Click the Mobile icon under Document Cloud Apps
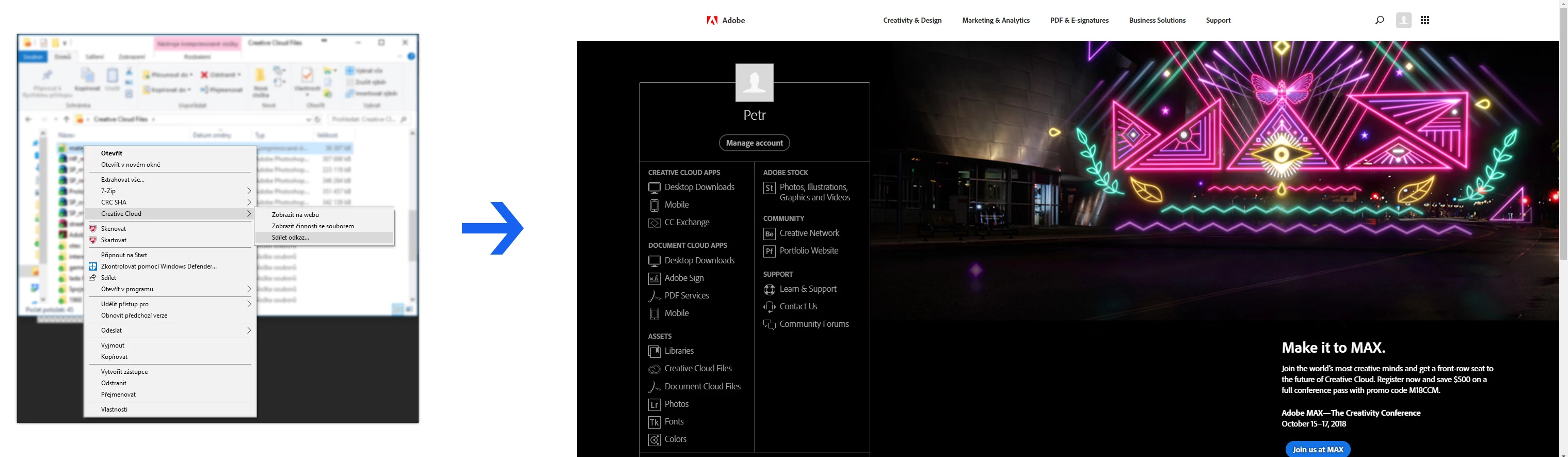1568x457 pixels. point(654,314)
